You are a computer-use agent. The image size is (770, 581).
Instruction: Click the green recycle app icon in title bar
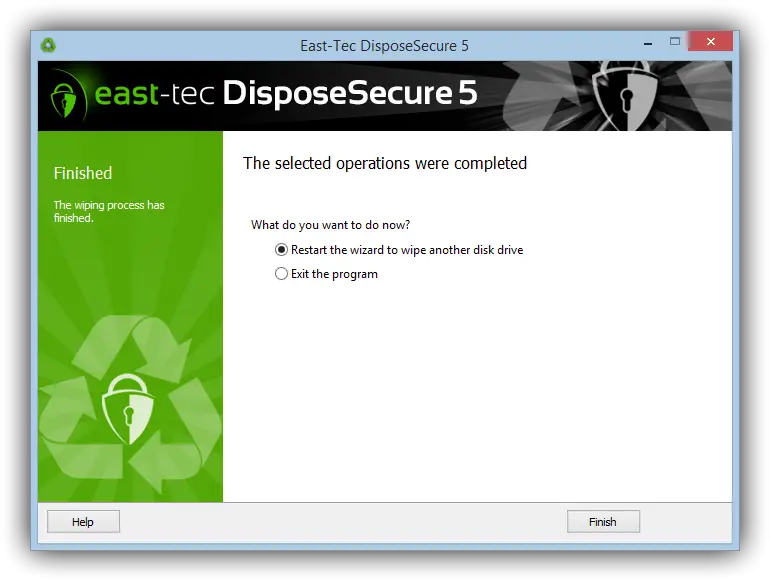(x=48, y=45)
